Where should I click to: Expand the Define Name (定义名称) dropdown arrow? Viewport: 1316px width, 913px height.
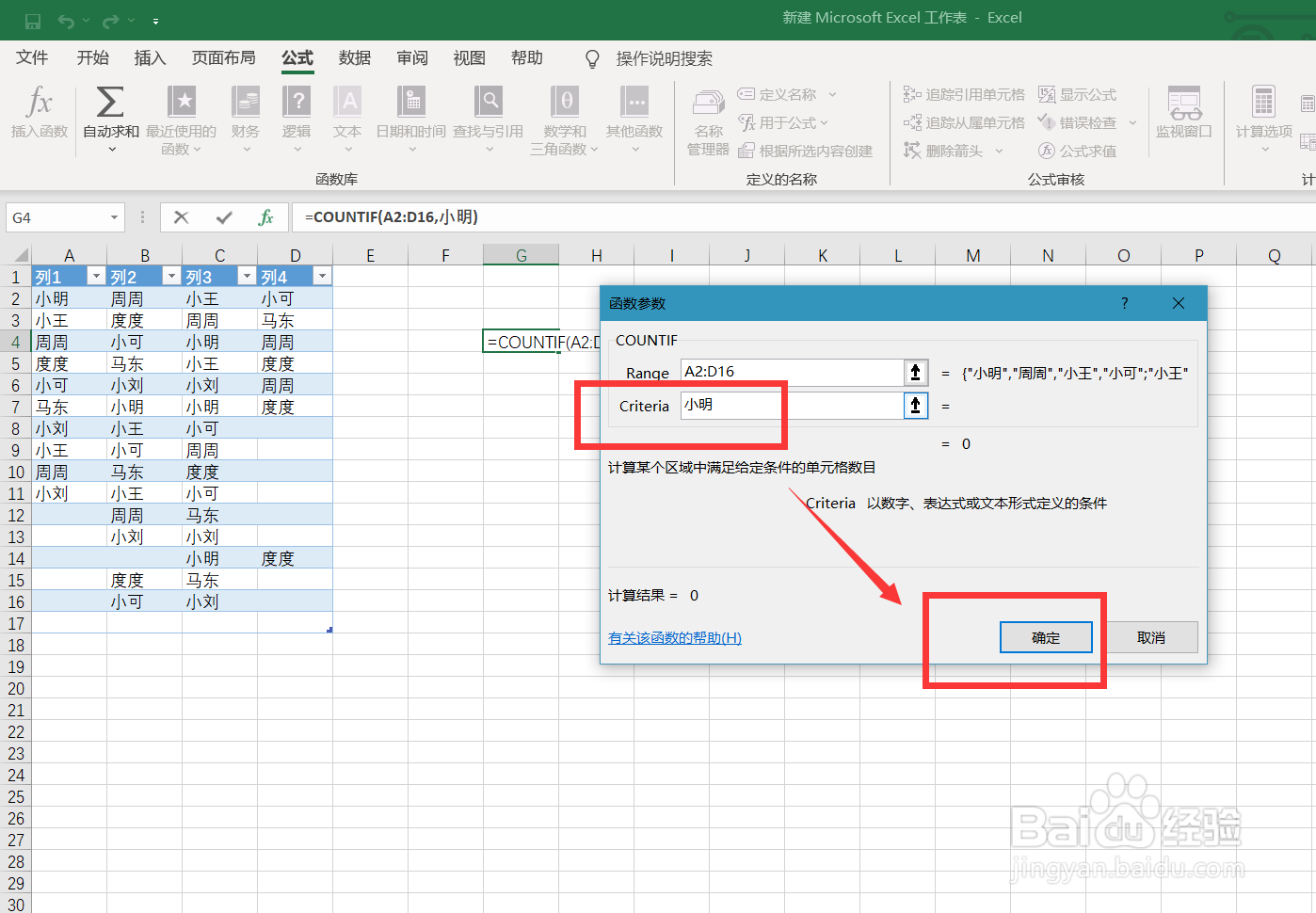[832, 94]
